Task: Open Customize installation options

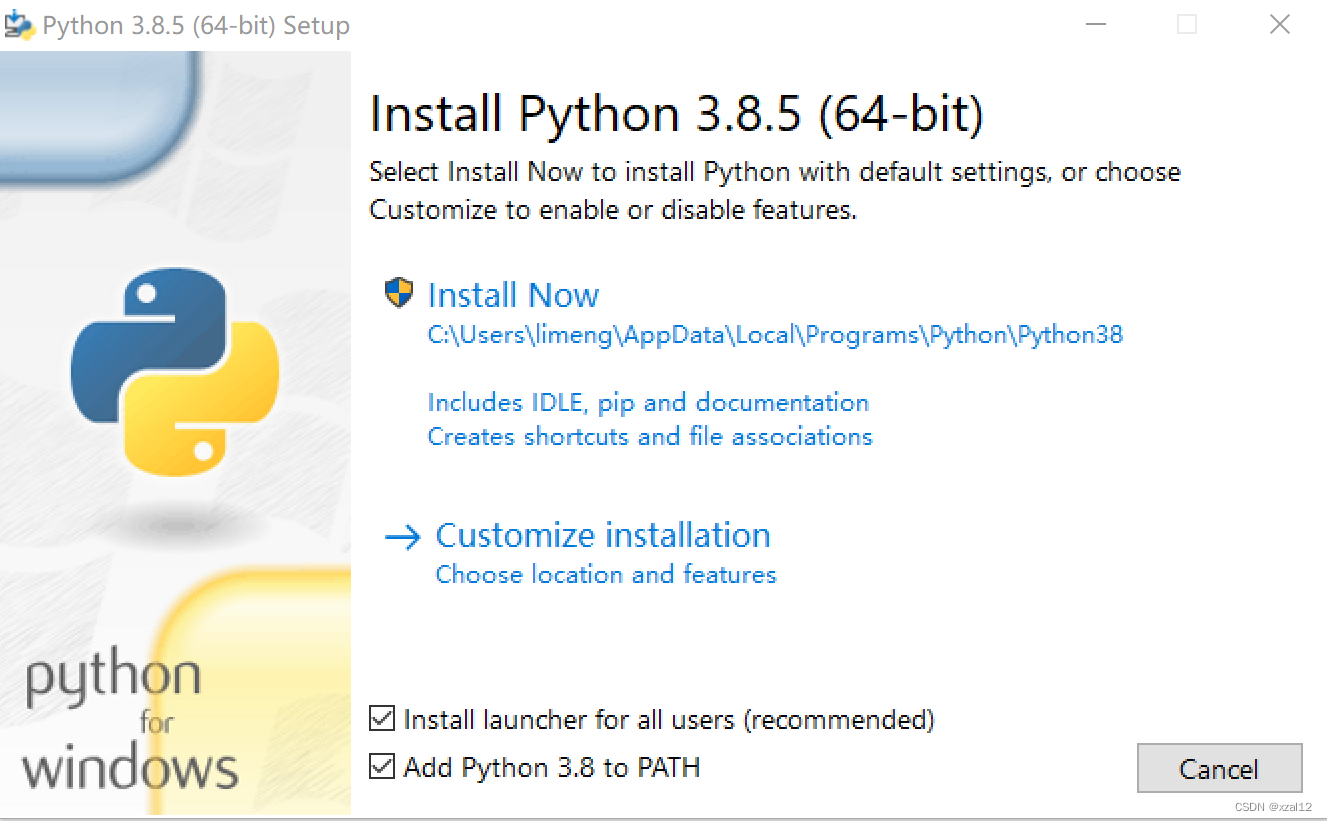Action: pos(602,535)
